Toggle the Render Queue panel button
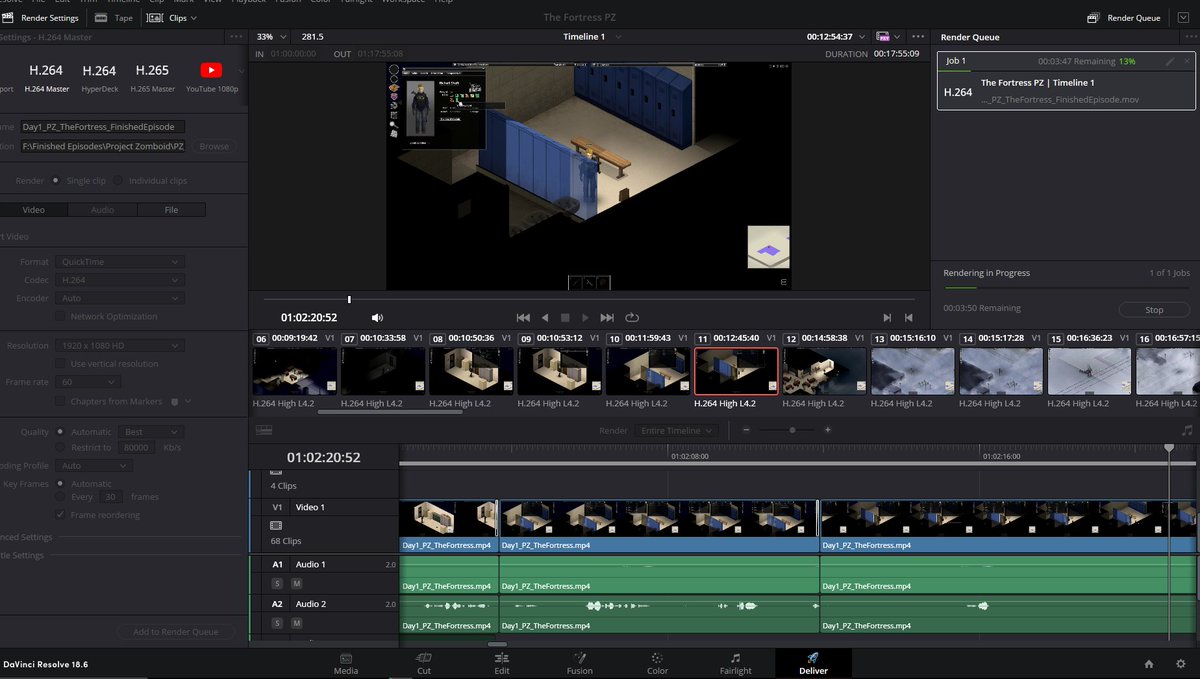The image size is (1200, 679). 1124,18
